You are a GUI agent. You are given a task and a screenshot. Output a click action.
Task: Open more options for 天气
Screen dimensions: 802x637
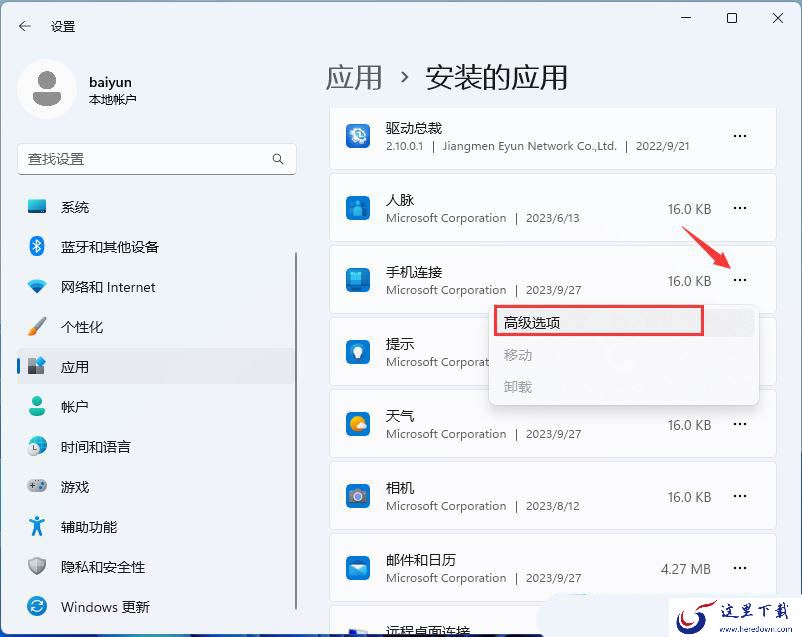point(740,424)
